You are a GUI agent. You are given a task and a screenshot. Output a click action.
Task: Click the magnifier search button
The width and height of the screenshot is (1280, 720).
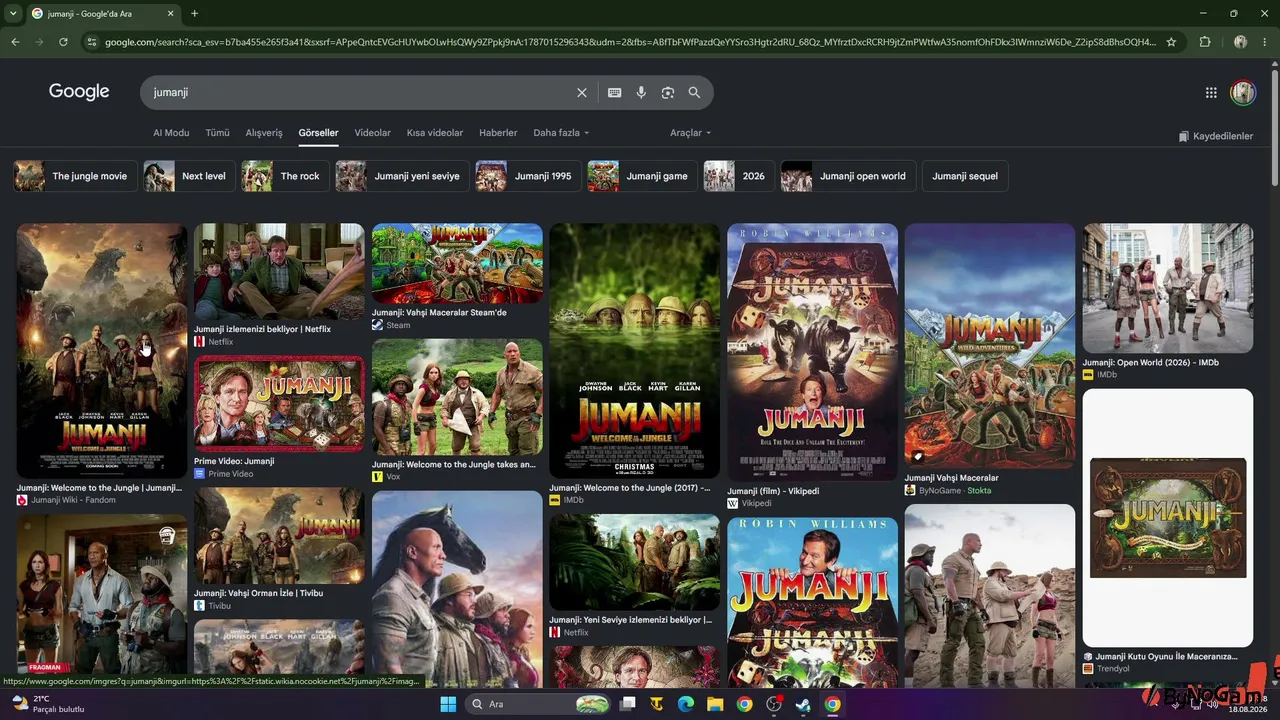(x=694, y=93)
